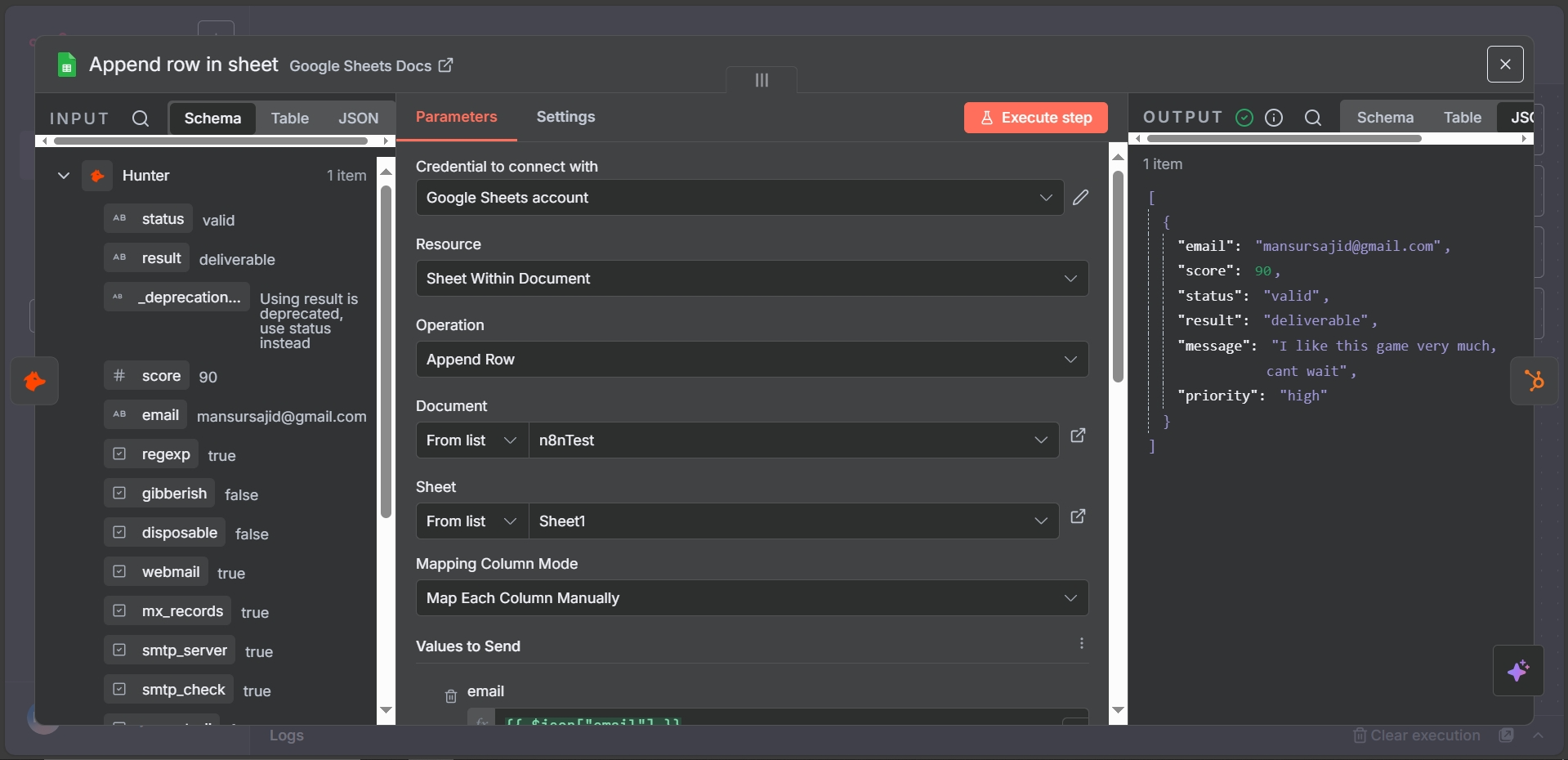Click the input panel horizontal scrollbar
The width and height of the screenshot is (1568, 760).
tap(211, 141)
